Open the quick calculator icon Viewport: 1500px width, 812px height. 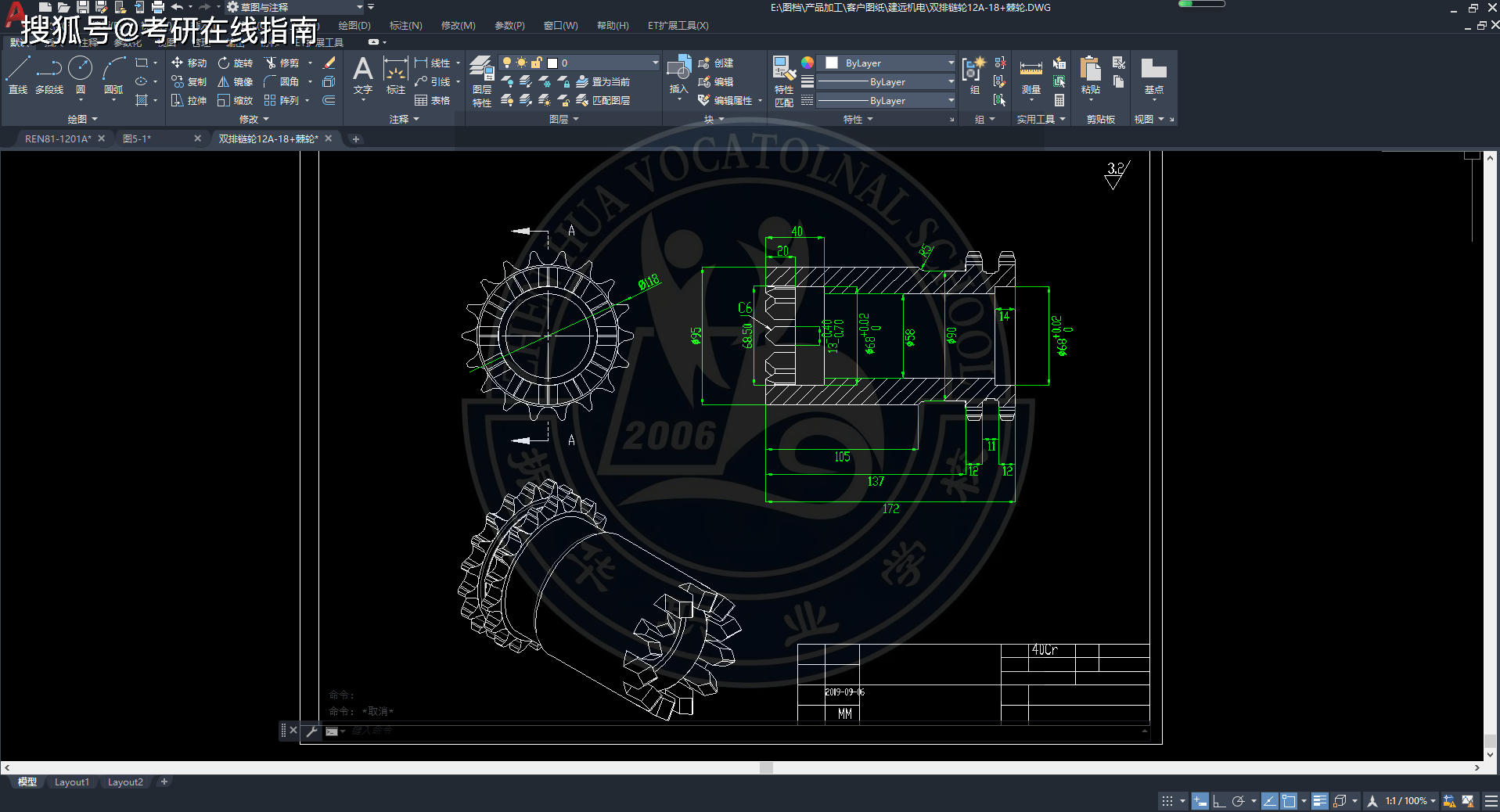[x=1059, y=100]
